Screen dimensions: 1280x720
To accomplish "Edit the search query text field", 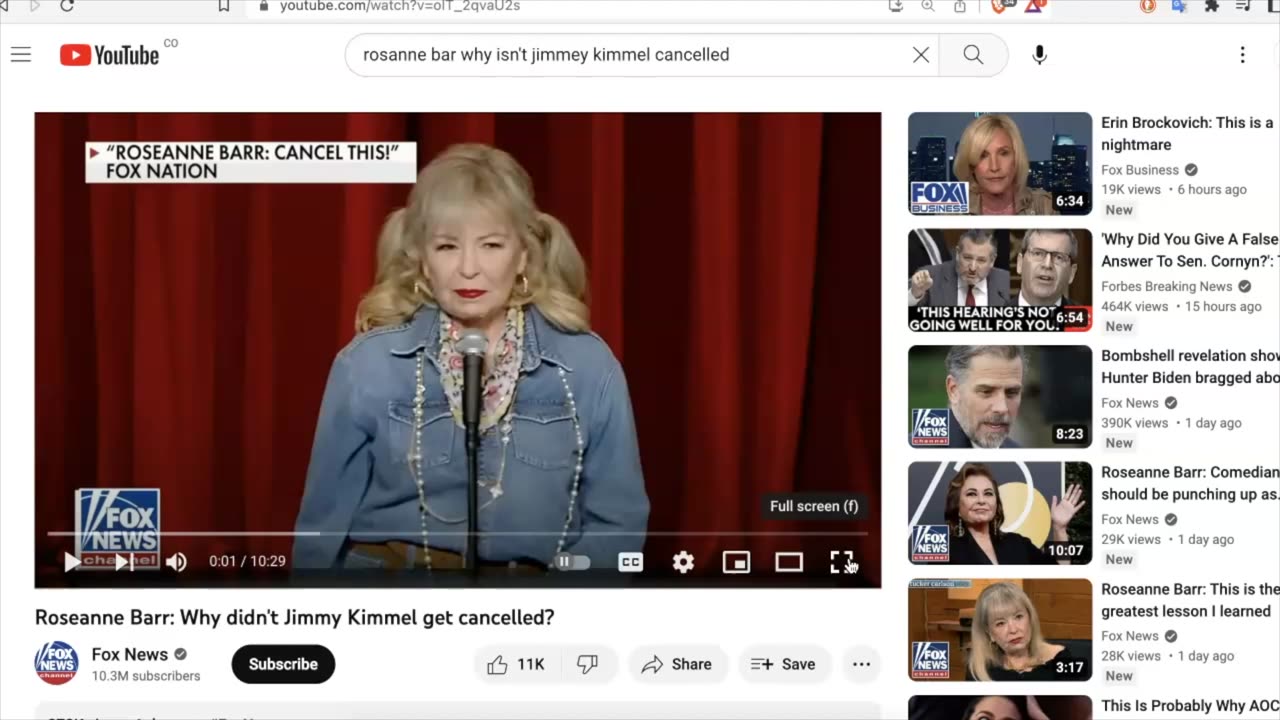I will (x=630, y=55).
